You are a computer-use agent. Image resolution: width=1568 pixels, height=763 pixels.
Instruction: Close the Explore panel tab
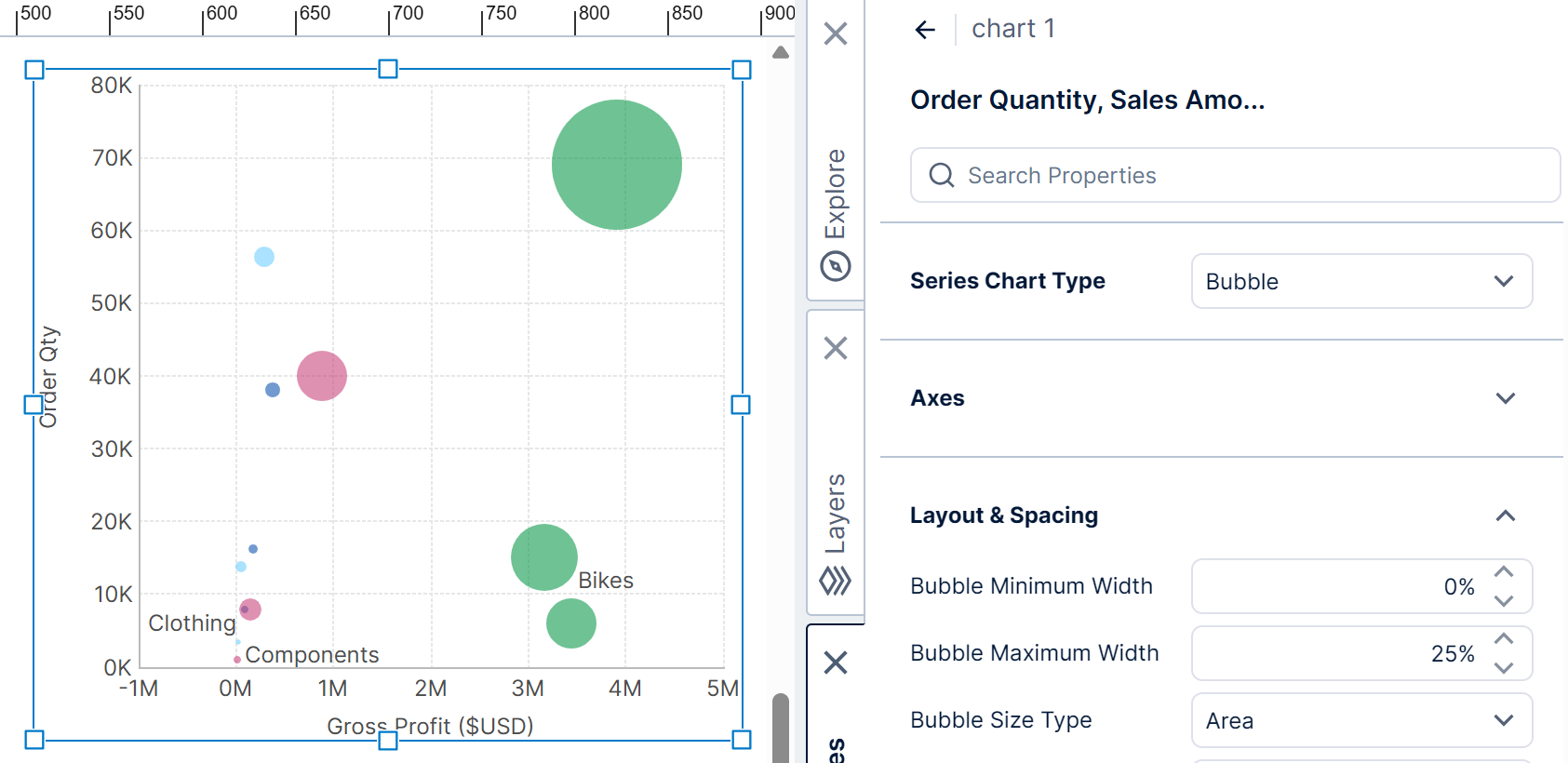click(836, 34)
